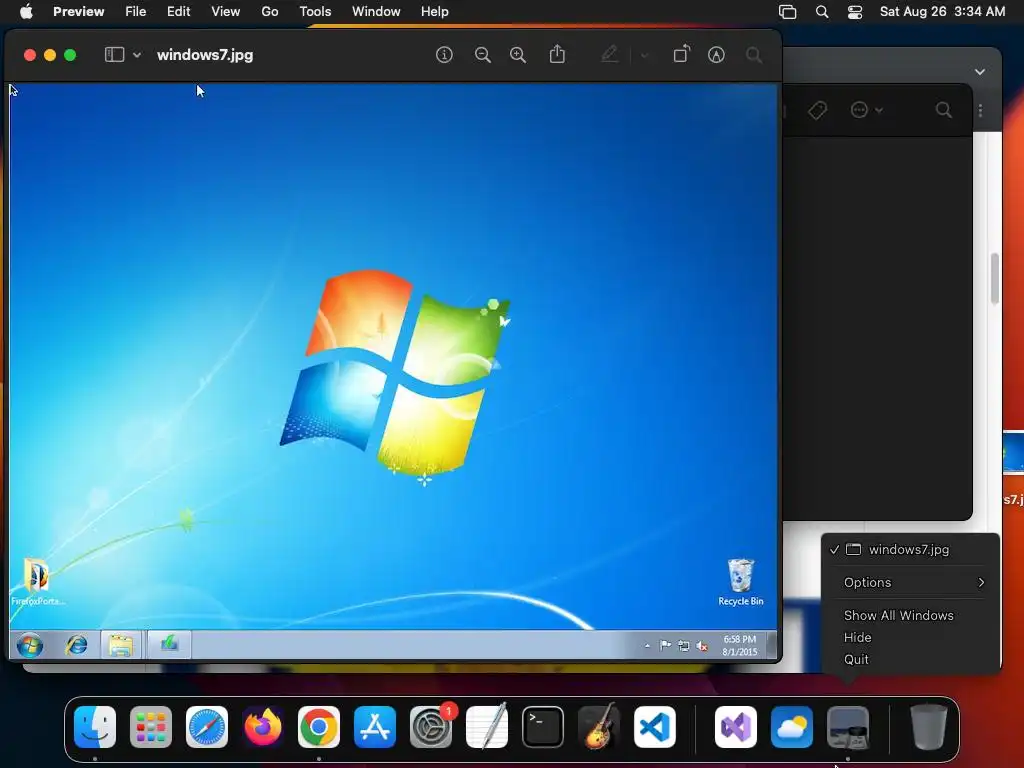1024x768 pixels.
Task: Open the Trash in the Dock
Action: coord(928,727)
